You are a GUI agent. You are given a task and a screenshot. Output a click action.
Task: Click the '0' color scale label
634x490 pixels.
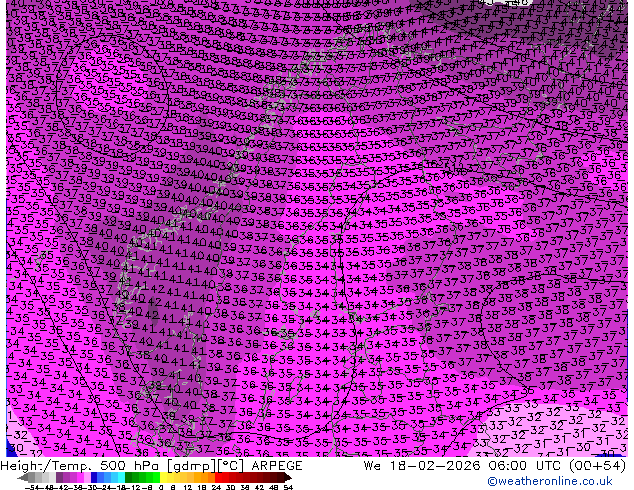(x=161, y=487)
